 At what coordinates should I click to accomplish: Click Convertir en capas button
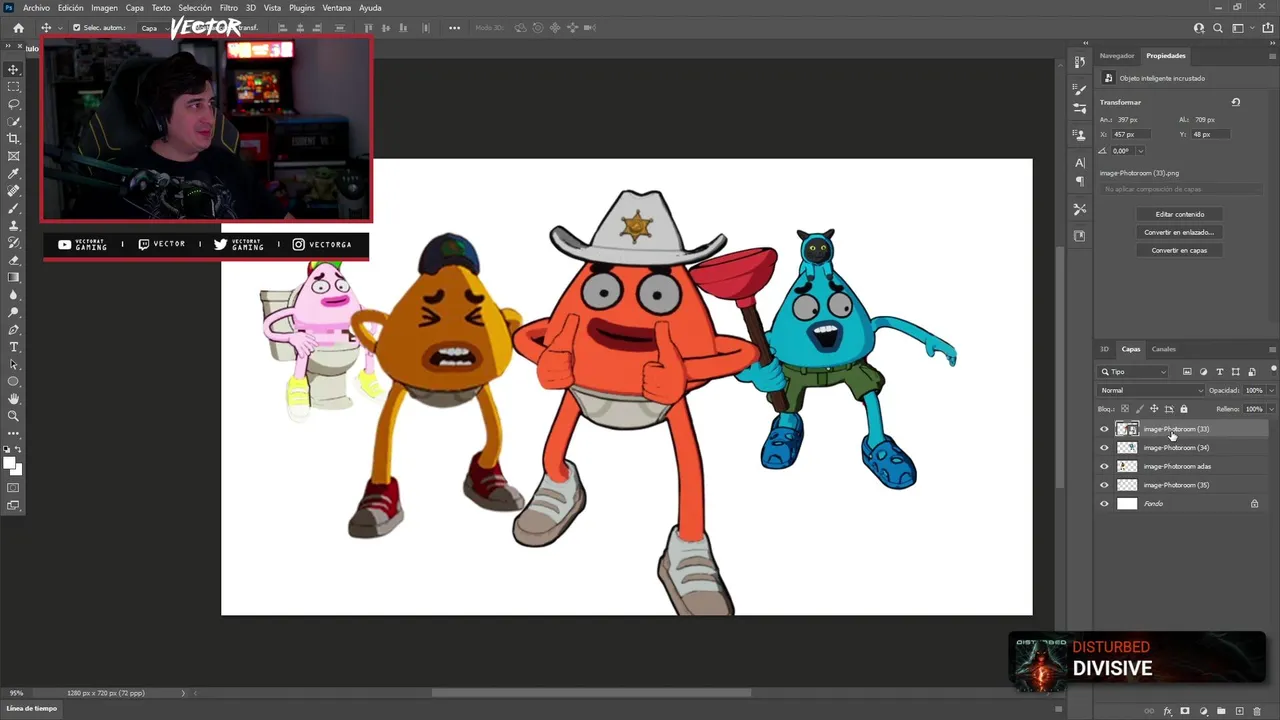click(x=1180, y=250)
